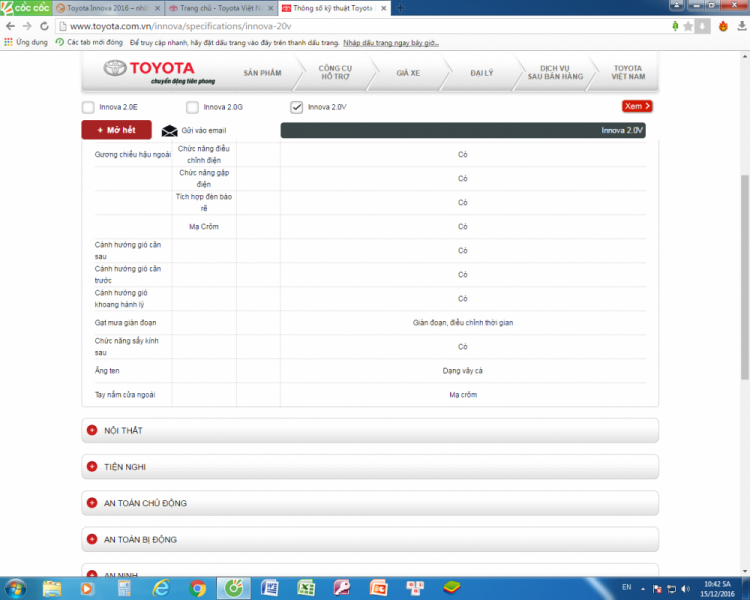The image size is (750, 600).
Task: Reload the current page
Action: coord(44,26)
